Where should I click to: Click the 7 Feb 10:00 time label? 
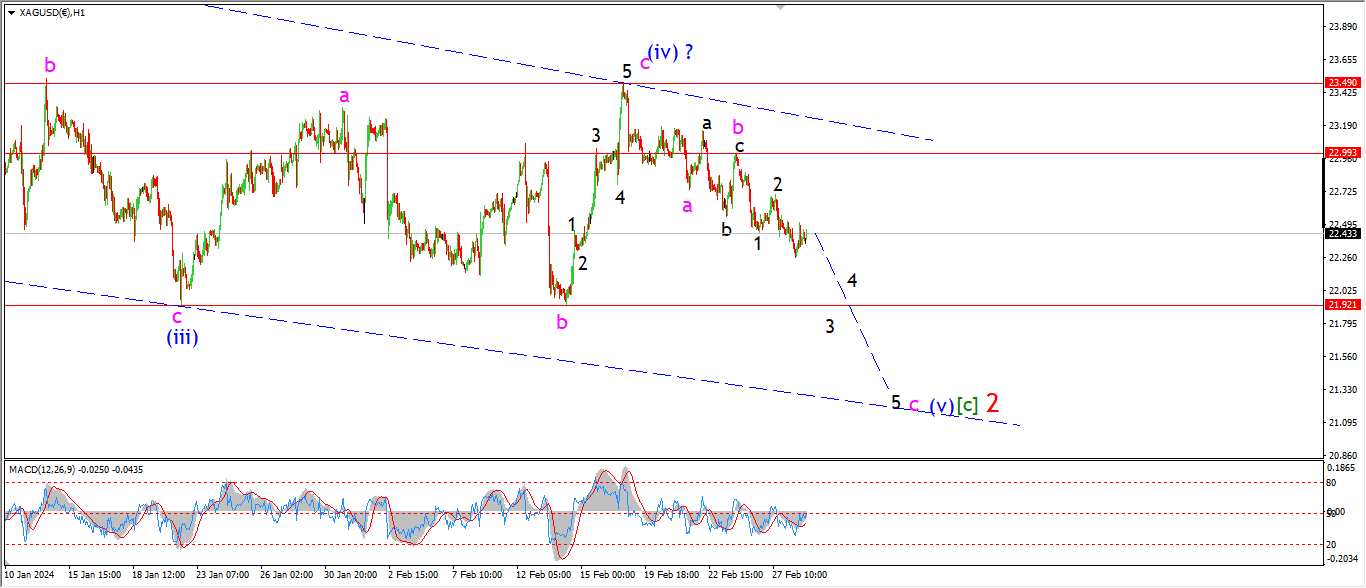[477, 575]
